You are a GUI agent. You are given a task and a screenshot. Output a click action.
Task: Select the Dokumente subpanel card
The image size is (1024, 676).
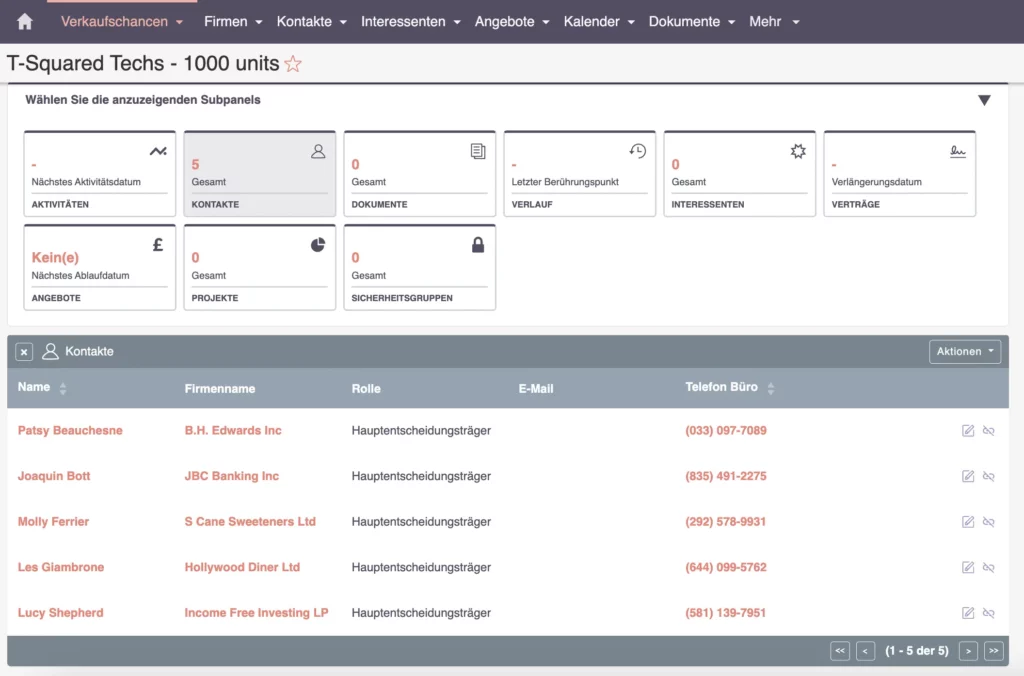420,174
